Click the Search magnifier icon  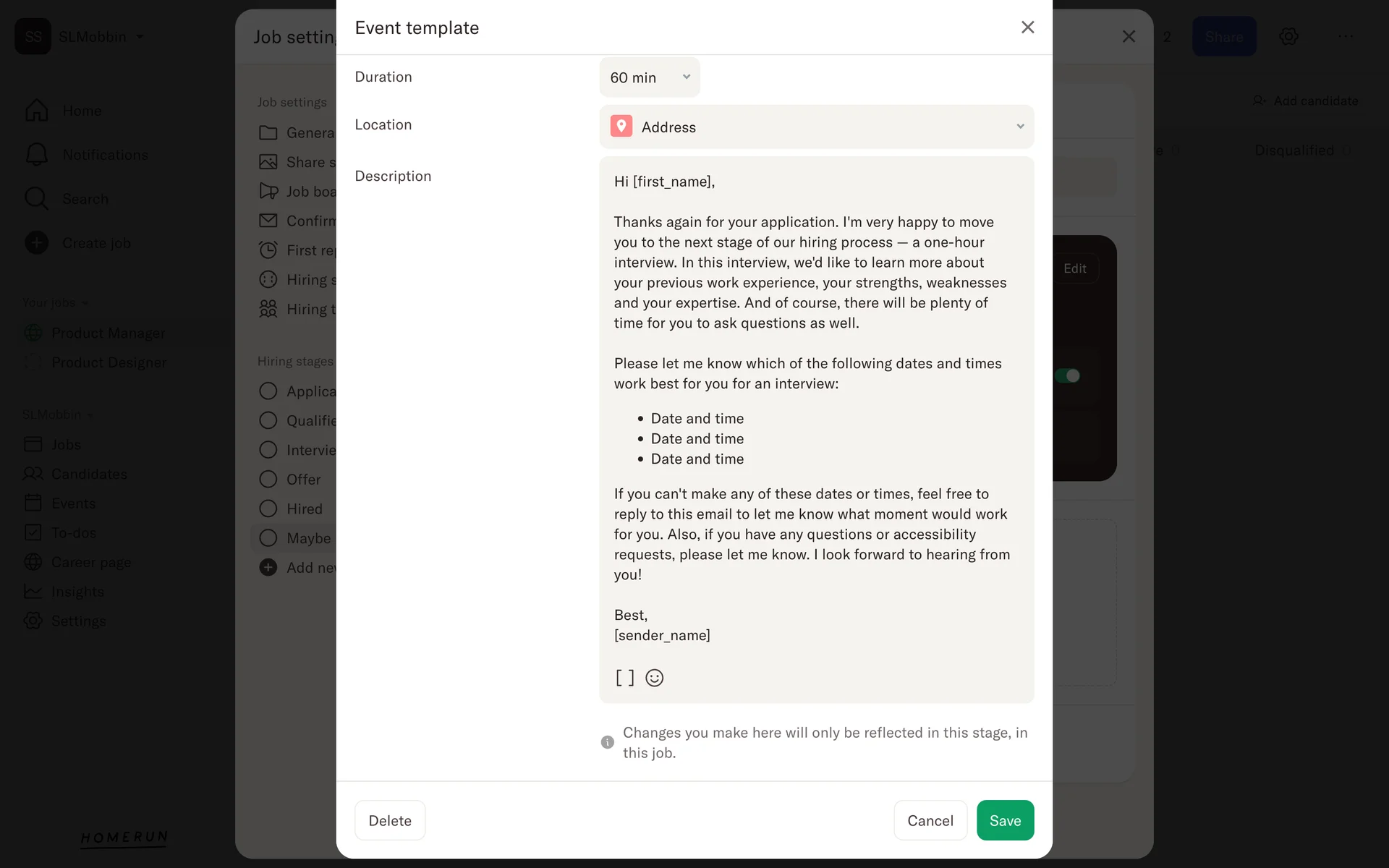click(x=36, y=199)
